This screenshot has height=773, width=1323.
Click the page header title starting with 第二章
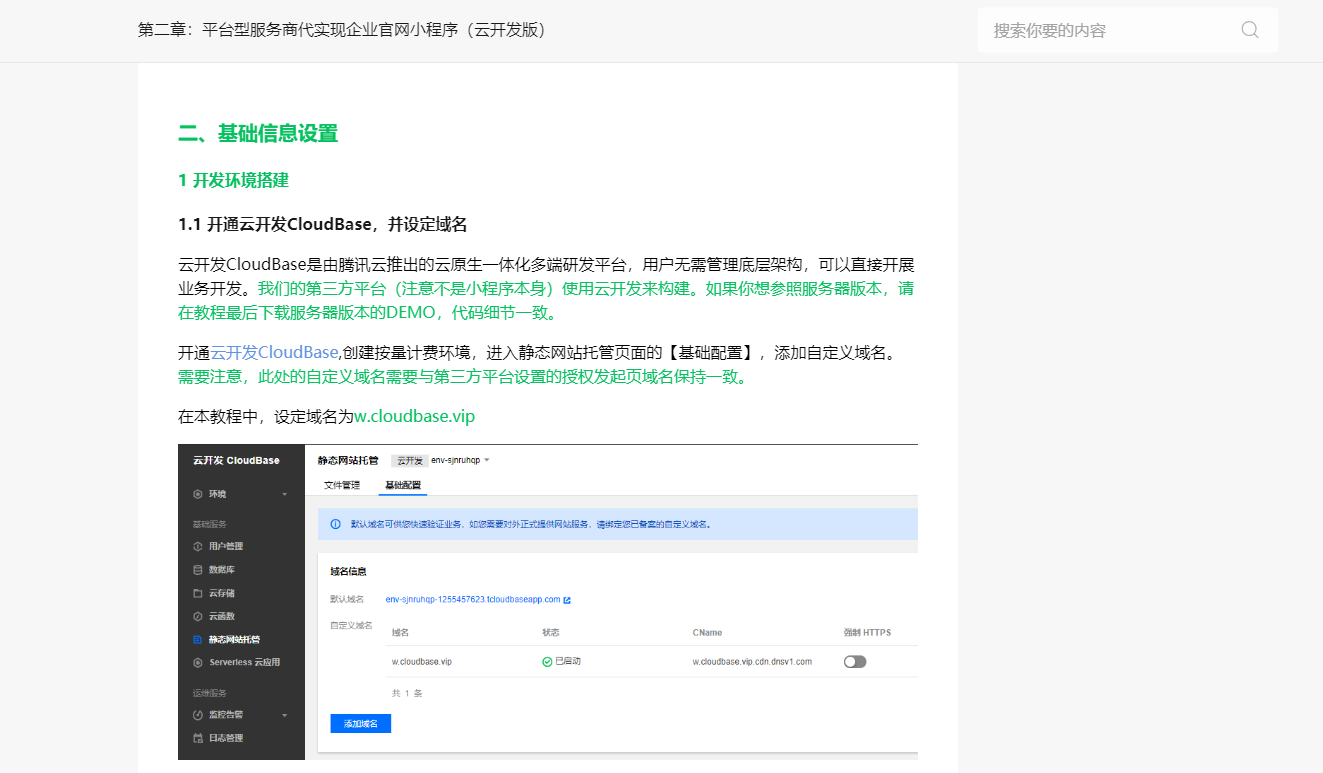pyautogui.click(x=344, y=30)
